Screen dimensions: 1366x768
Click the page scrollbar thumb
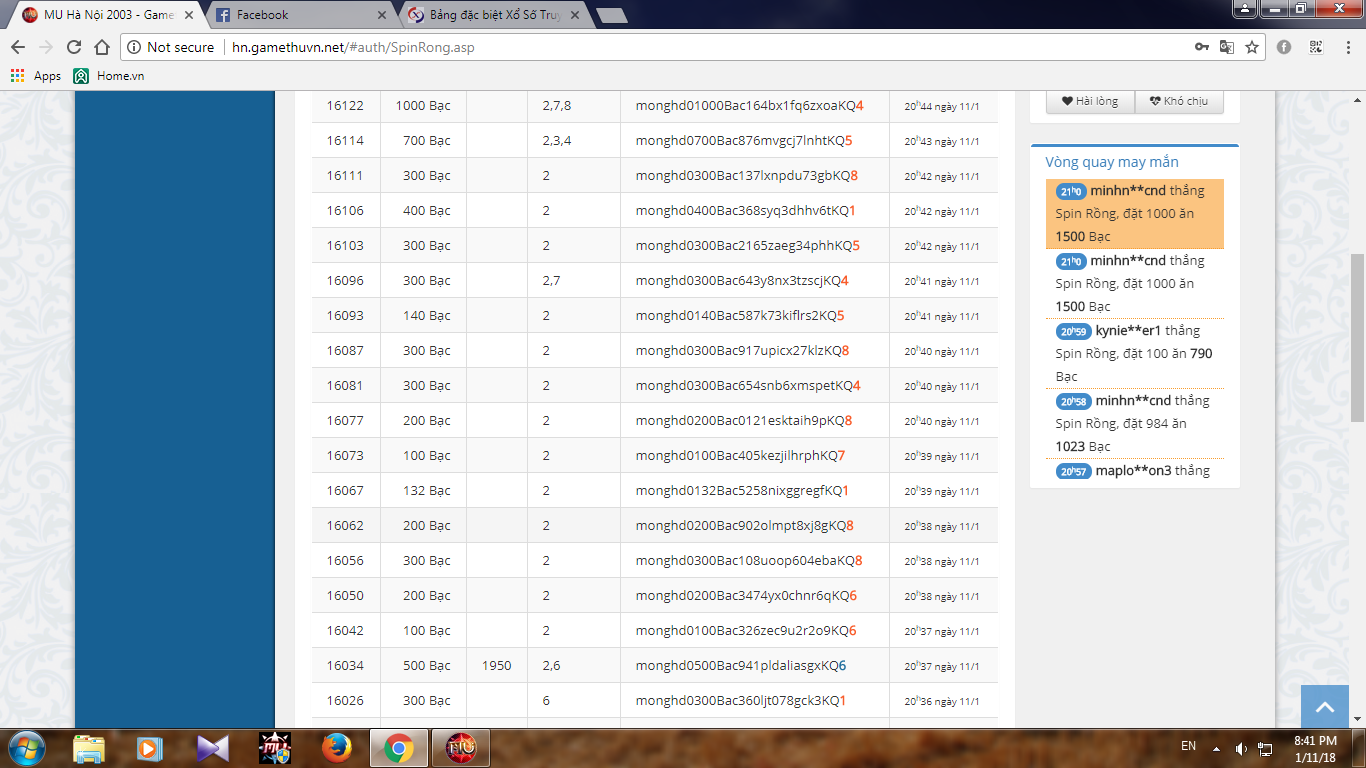pos(1357,336)
